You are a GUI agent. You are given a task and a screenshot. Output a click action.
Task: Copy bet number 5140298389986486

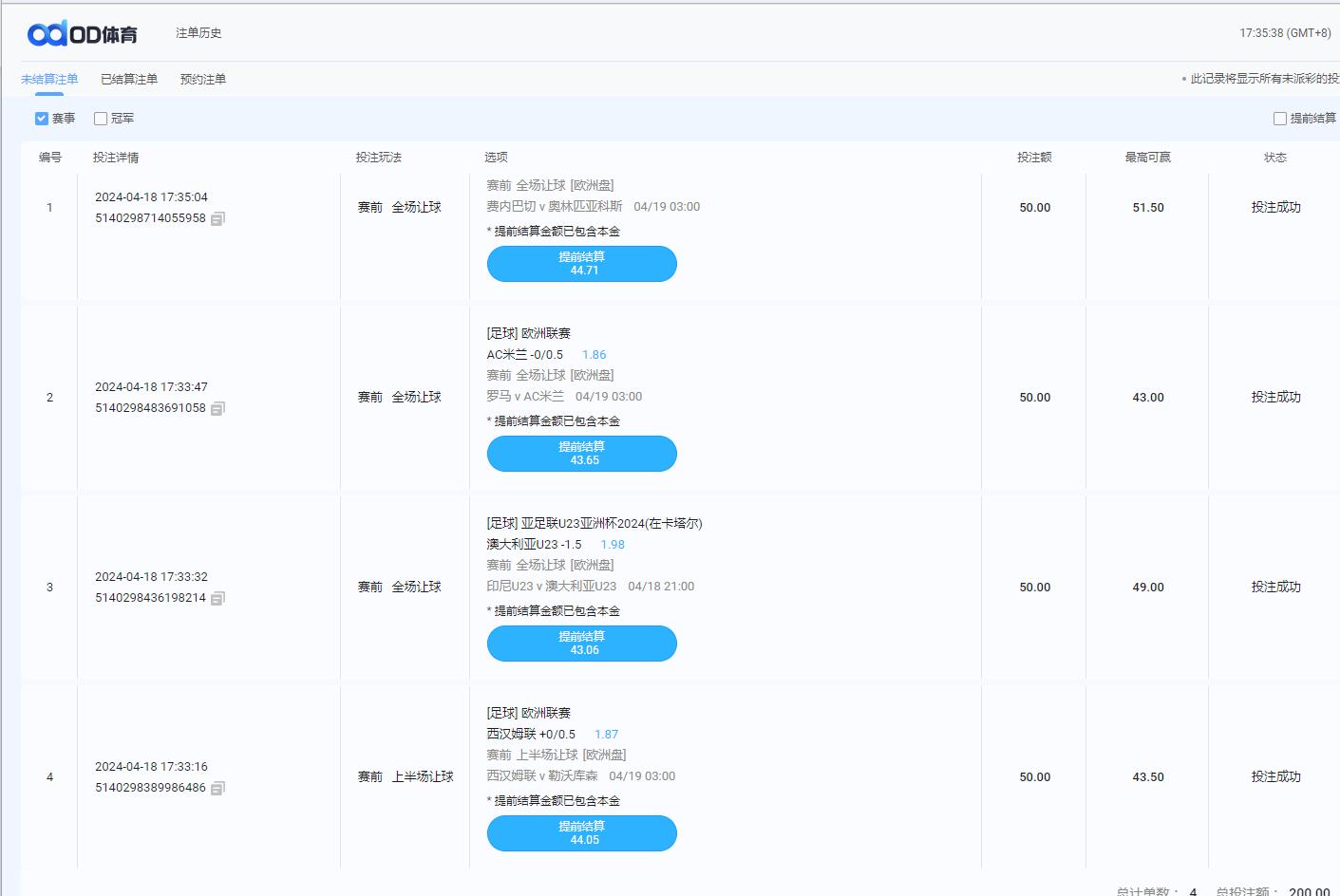pyautogui.click(x=217, y=789)
